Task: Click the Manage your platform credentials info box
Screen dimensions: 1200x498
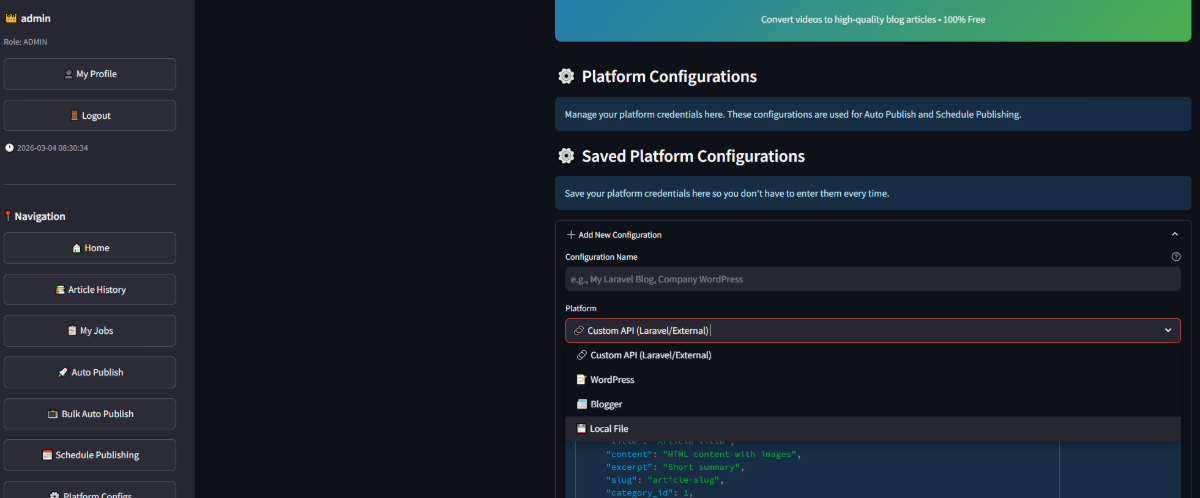Action: (x=873, y=114)
